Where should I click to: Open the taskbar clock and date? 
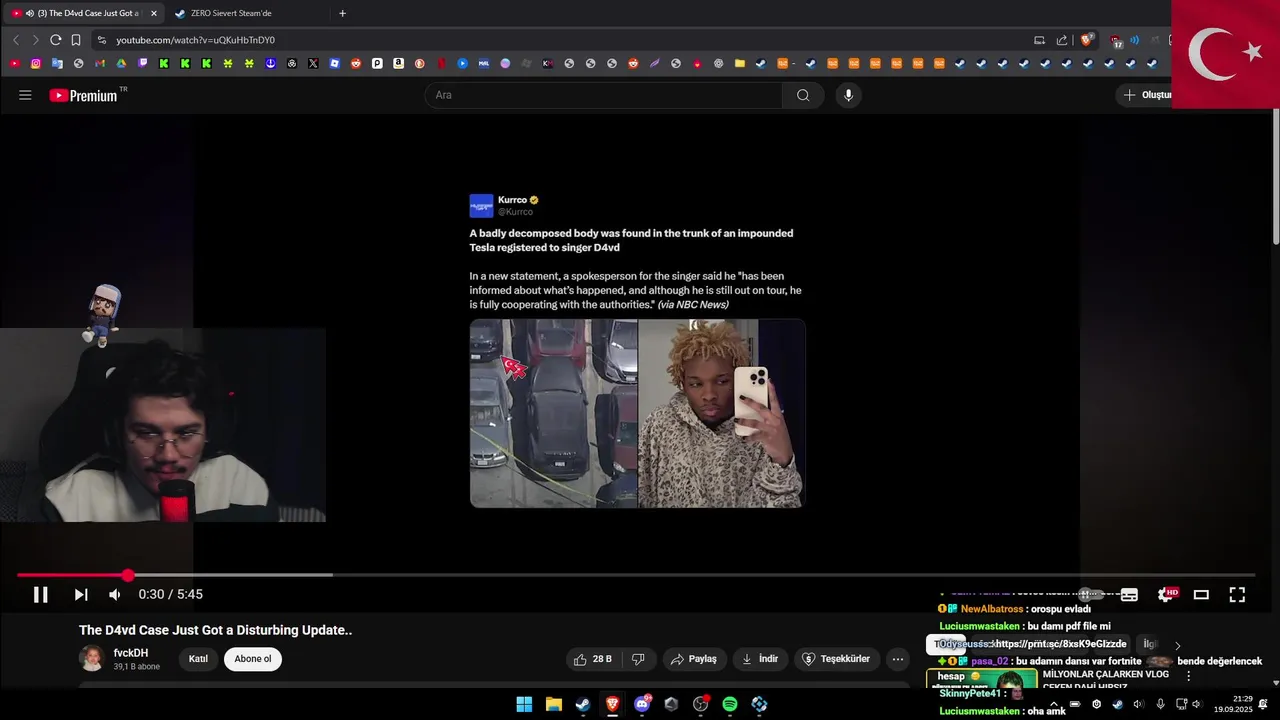click(x=1233, y=704)
